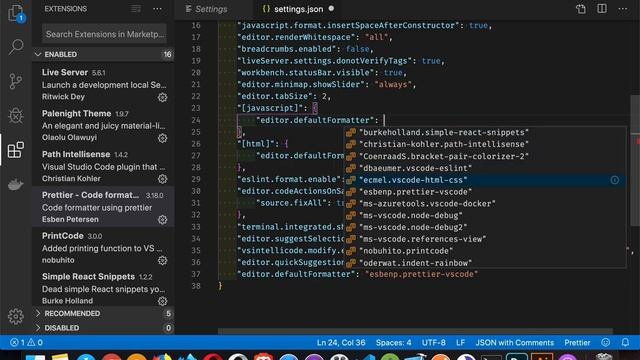Click Ln 24, Col 36 cursor position
This screenshot has height=360, width=640.
(x=341, y=342)
